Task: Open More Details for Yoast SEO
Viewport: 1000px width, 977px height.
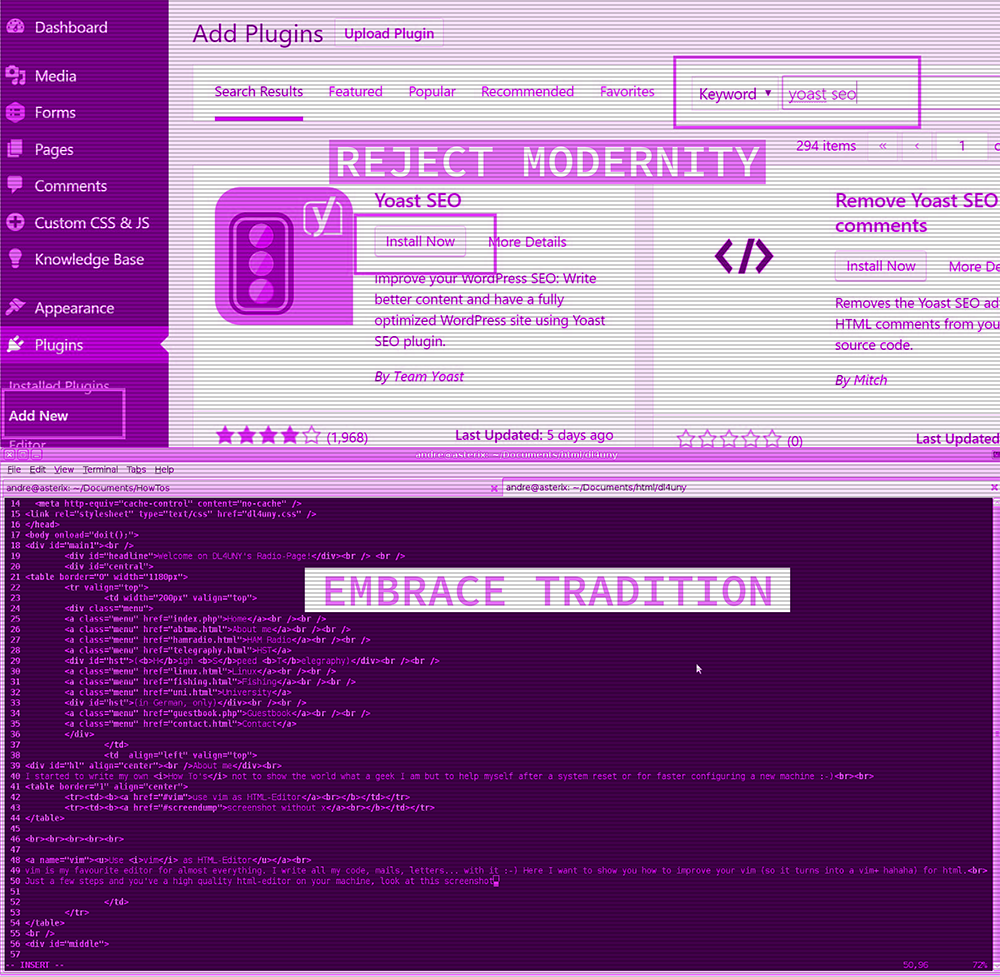Action: coord(527,242)
